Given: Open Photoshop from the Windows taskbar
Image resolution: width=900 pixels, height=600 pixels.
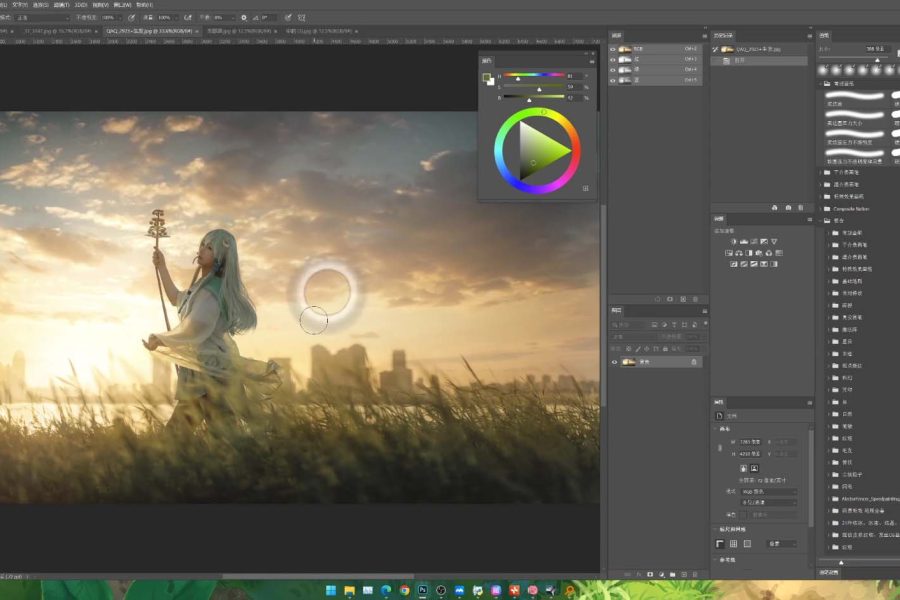Looking at the screenshot, I should pos(423,591).
